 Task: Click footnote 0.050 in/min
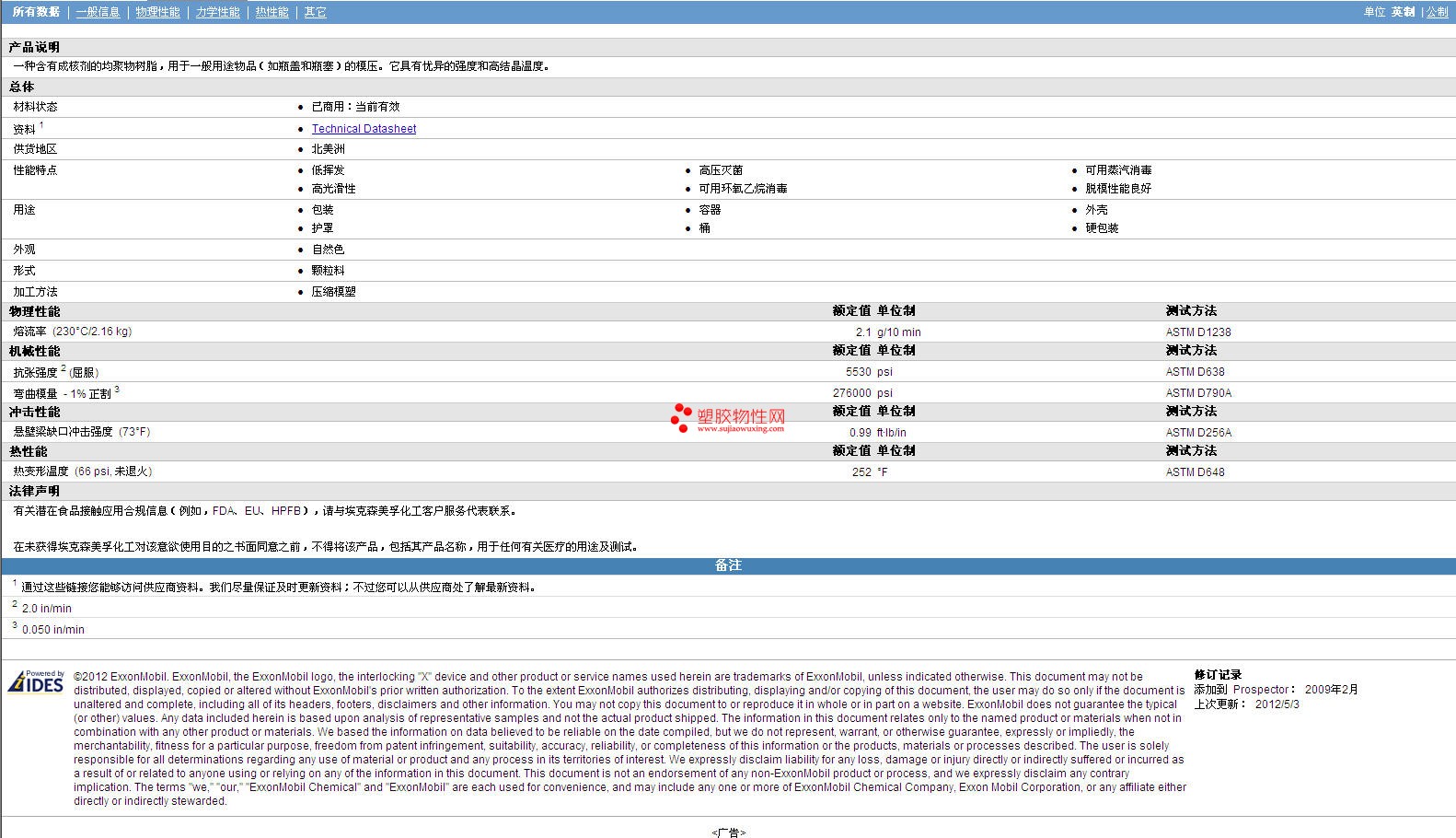(x=53, y=630)
